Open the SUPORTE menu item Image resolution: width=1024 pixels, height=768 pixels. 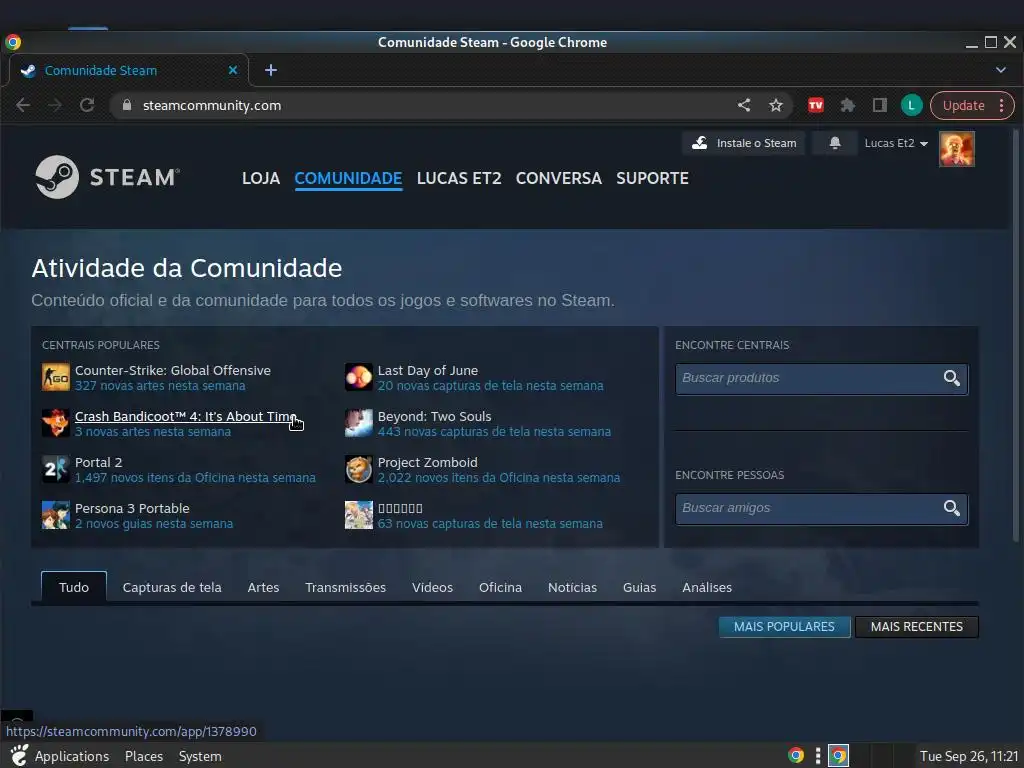pyautogui.click(x=652, y=178)
